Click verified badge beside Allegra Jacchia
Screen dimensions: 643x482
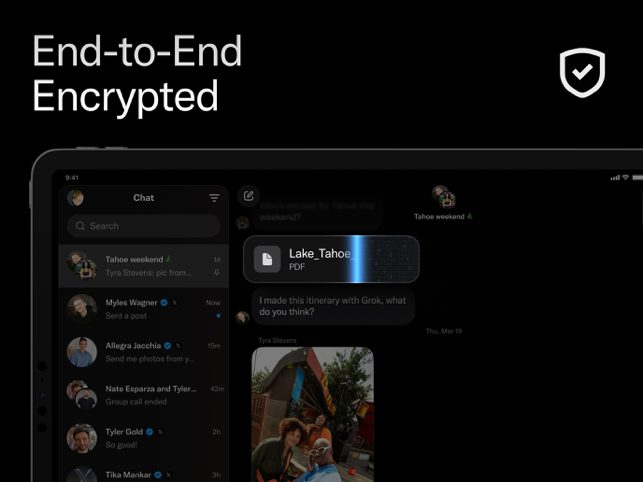pyautogui.click(x=167, y=346)
